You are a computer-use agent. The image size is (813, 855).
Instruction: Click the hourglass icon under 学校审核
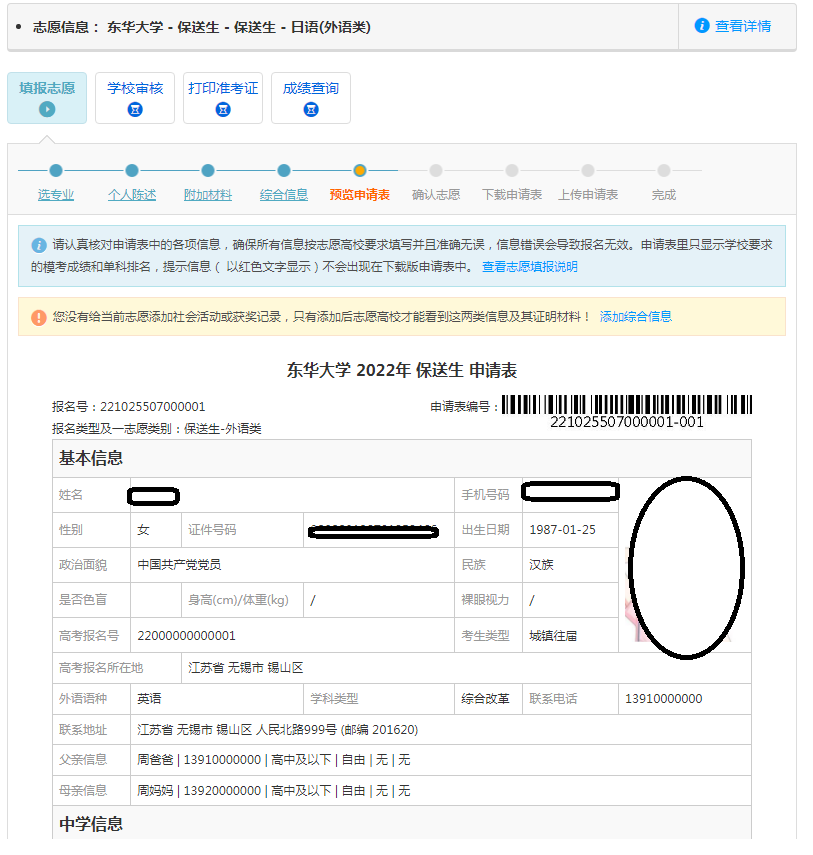(x=135, y=109)
